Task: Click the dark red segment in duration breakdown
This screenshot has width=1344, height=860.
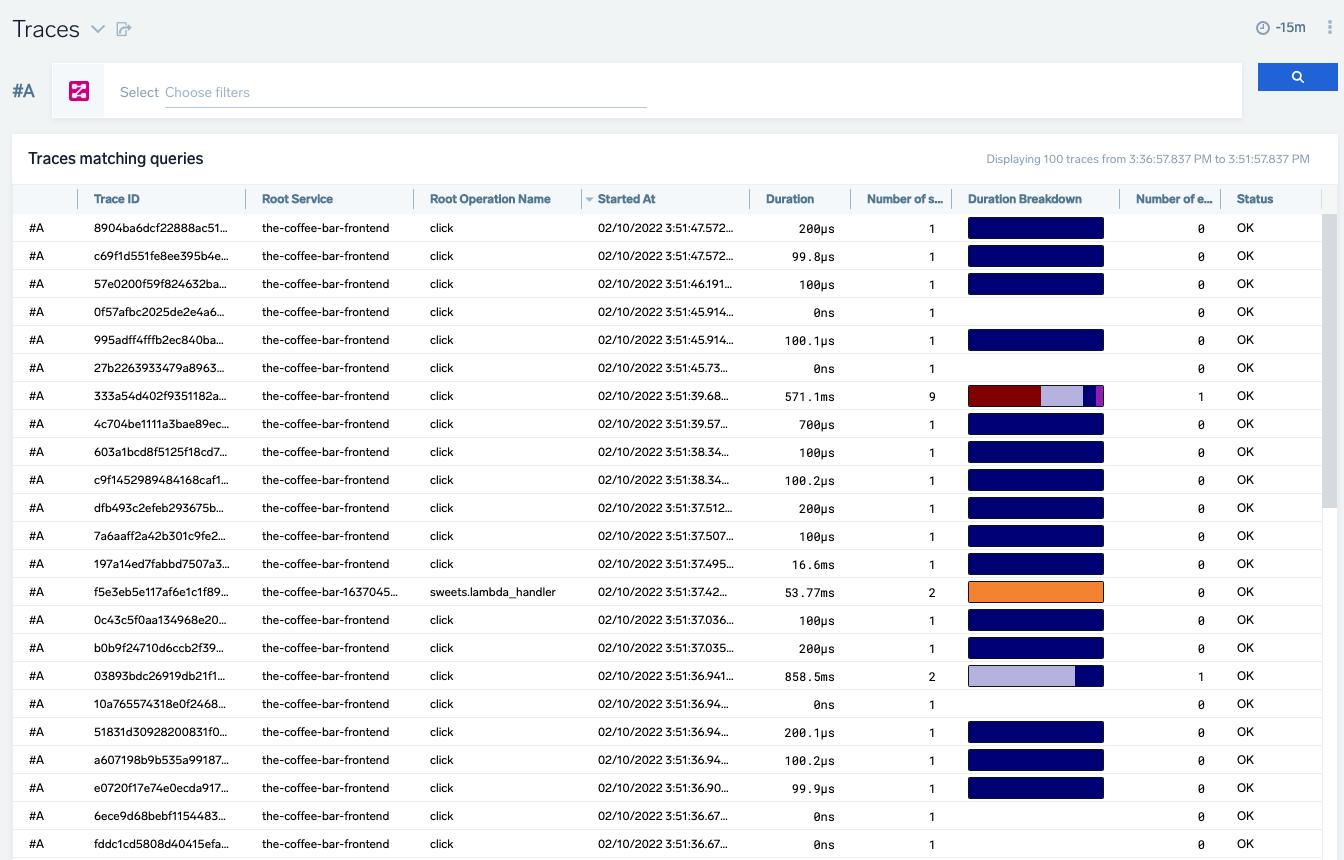Action: 1004,396
